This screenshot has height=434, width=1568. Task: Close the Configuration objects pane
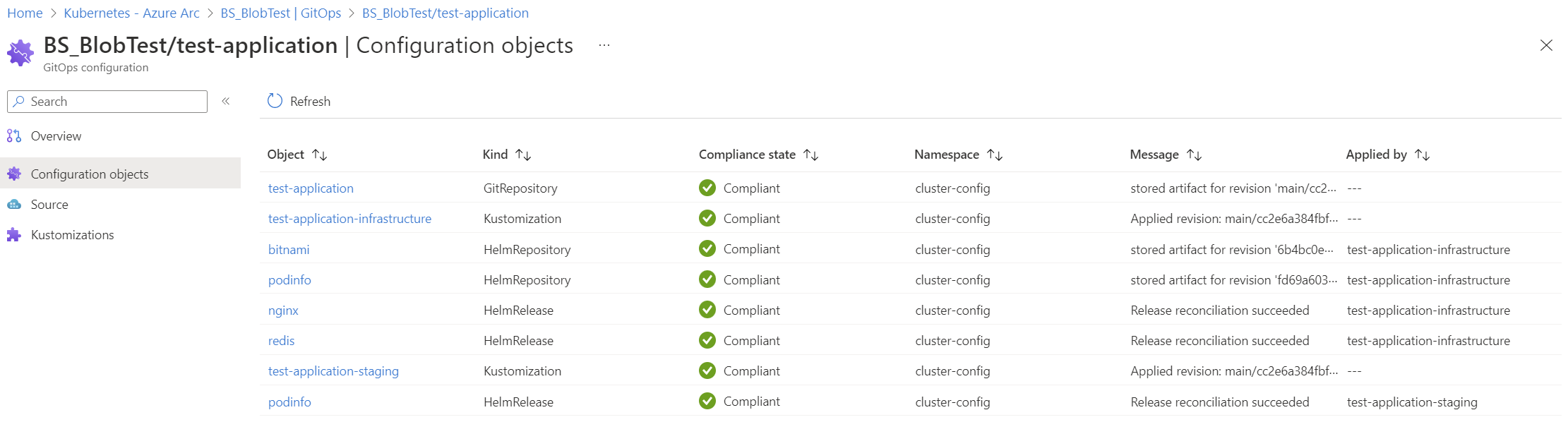1546,45
